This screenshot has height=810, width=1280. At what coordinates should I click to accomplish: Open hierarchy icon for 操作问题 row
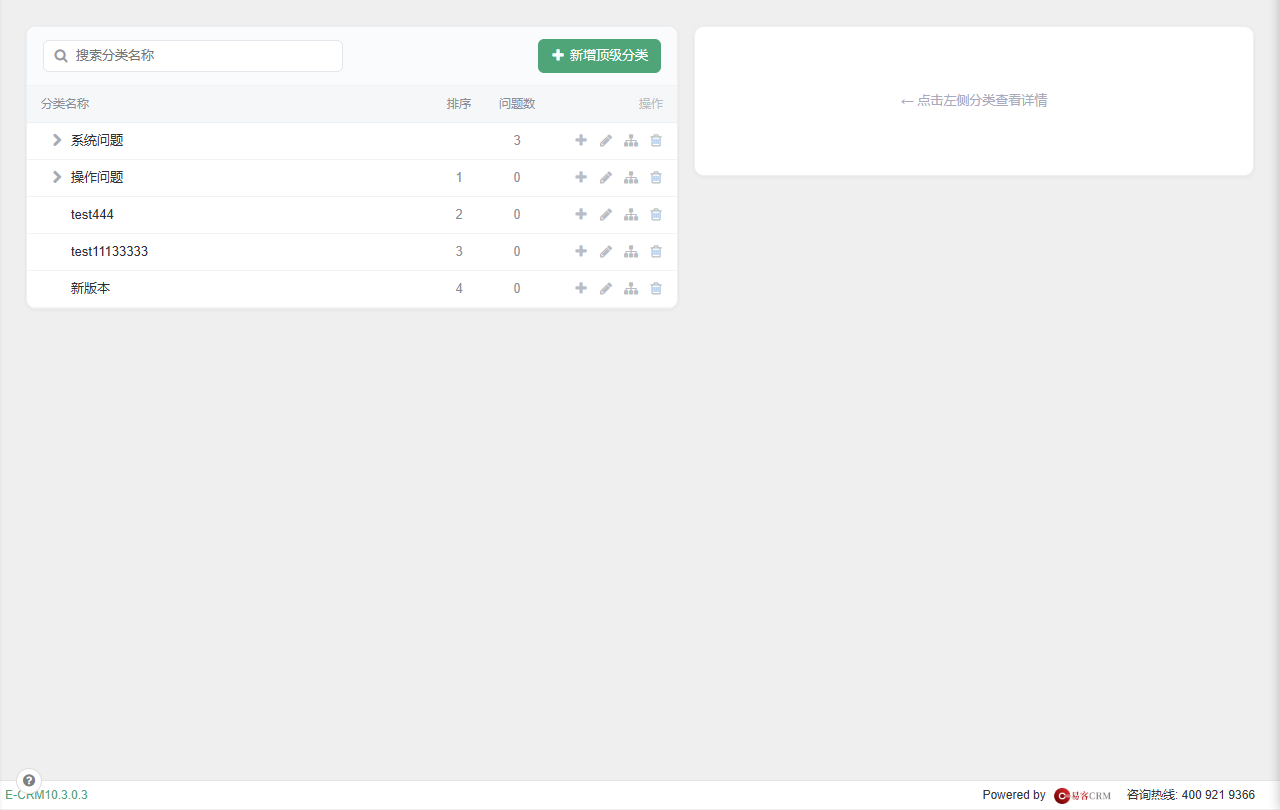pyautogui.click(x=631, y=178)
